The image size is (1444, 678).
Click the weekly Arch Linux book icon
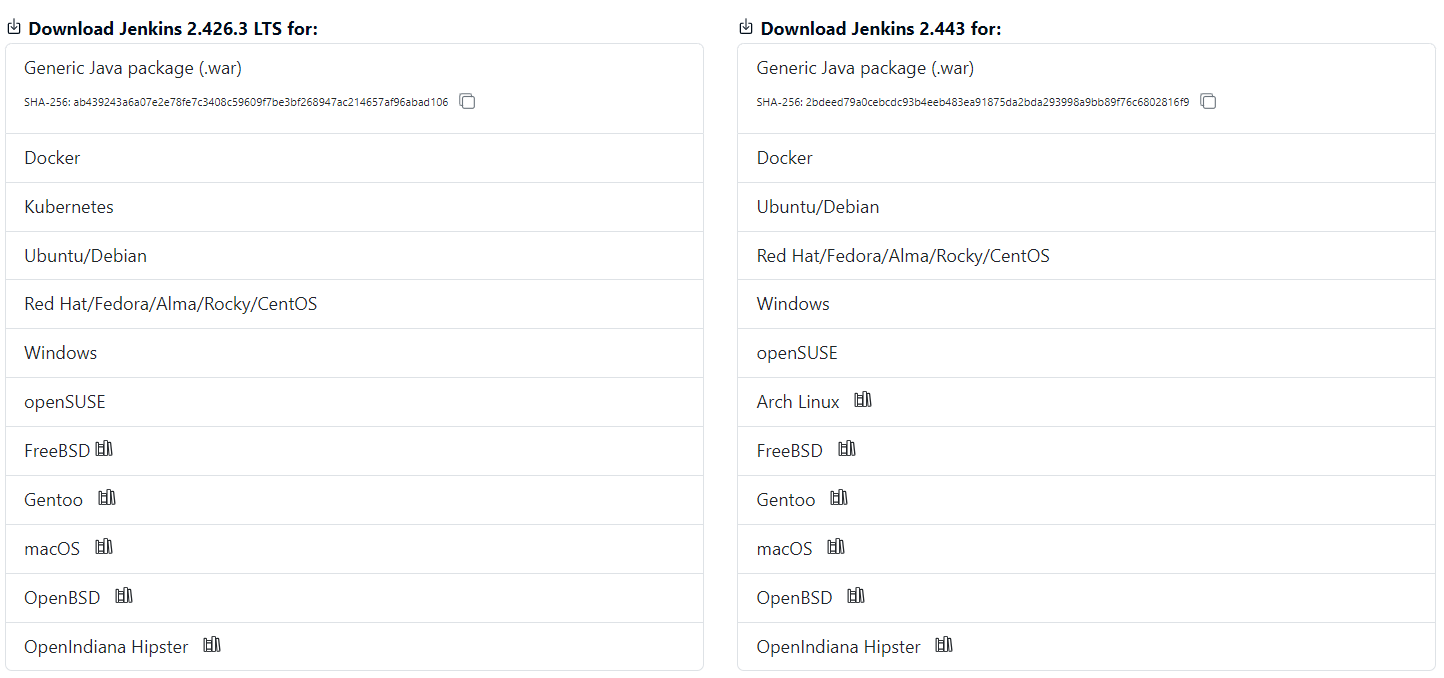[x=863, y=400]
